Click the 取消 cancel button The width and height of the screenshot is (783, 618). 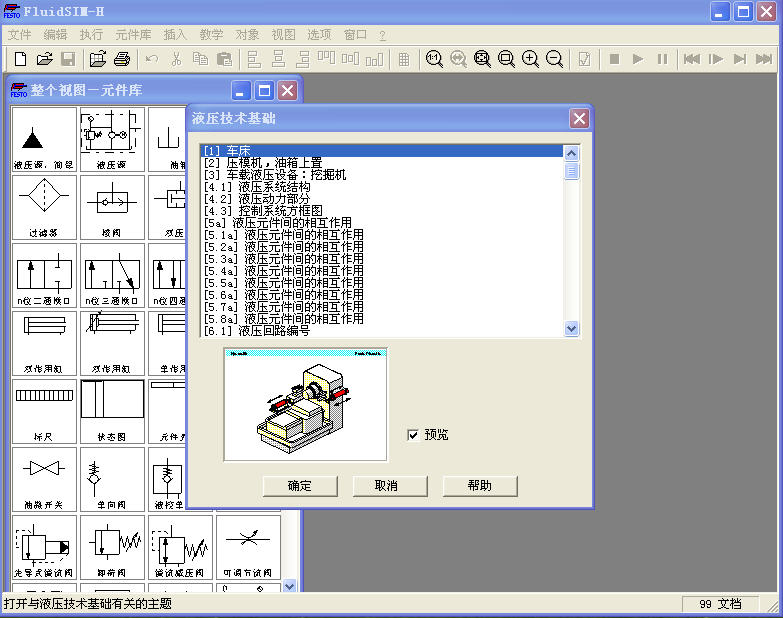[390, 486]
